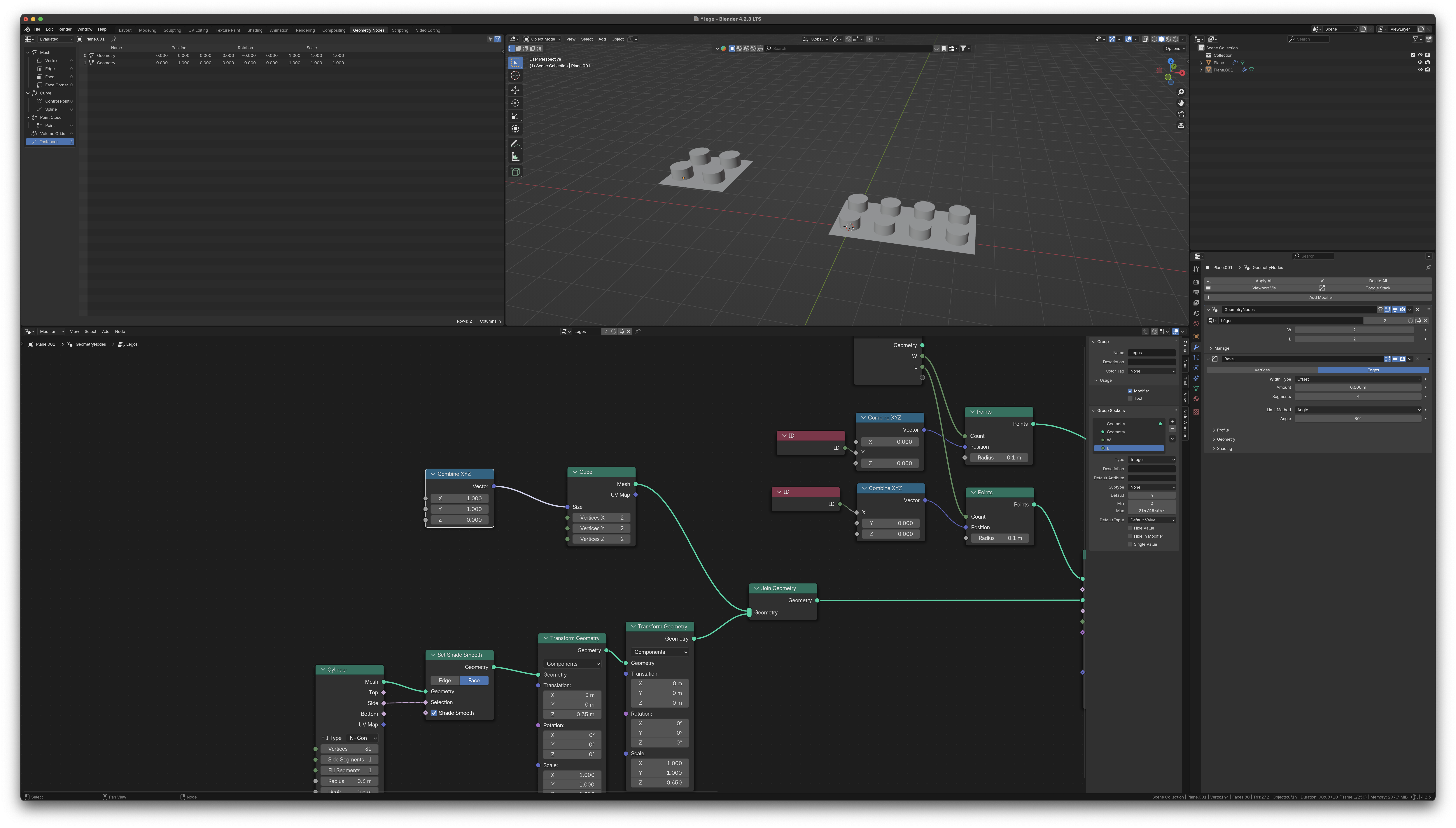Toggle the Shade Smooth checkbox in Set Shade Smooth node

pyautogui.click(x=434, y=713)
